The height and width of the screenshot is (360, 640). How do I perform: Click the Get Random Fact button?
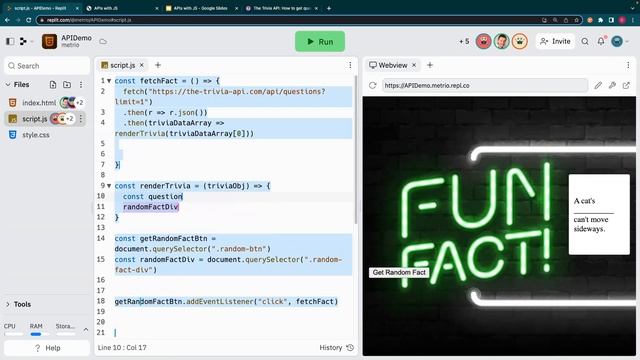click(399, 272)
